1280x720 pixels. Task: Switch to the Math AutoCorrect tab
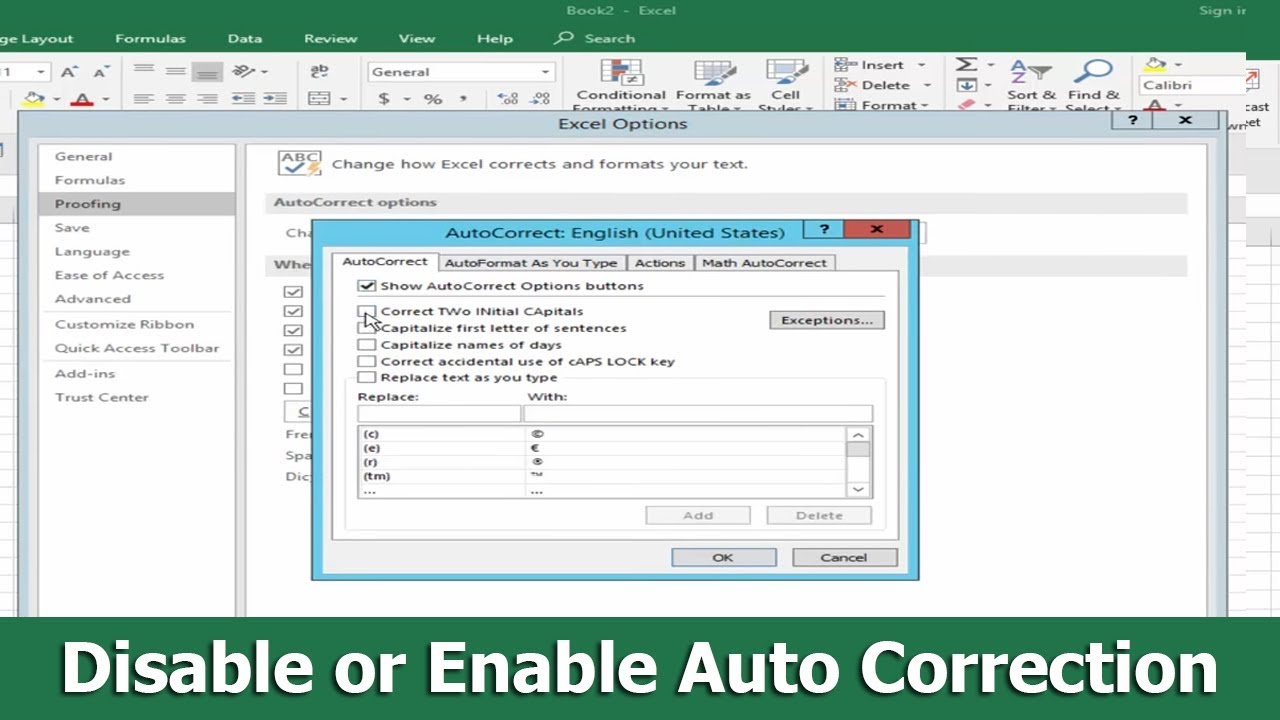[764, 263]
